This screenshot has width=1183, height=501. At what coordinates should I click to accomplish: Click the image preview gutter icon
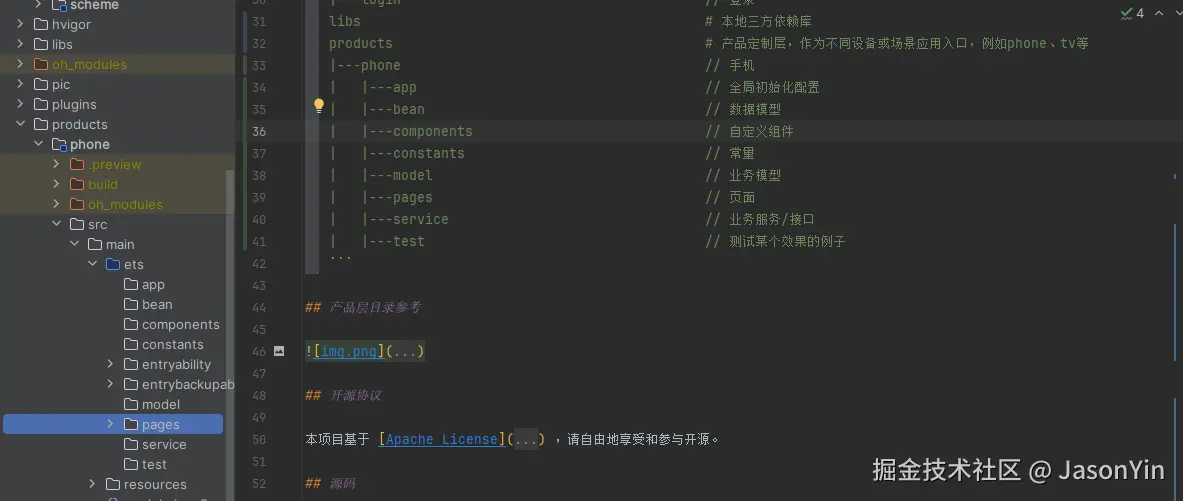(x=279, y=351)
